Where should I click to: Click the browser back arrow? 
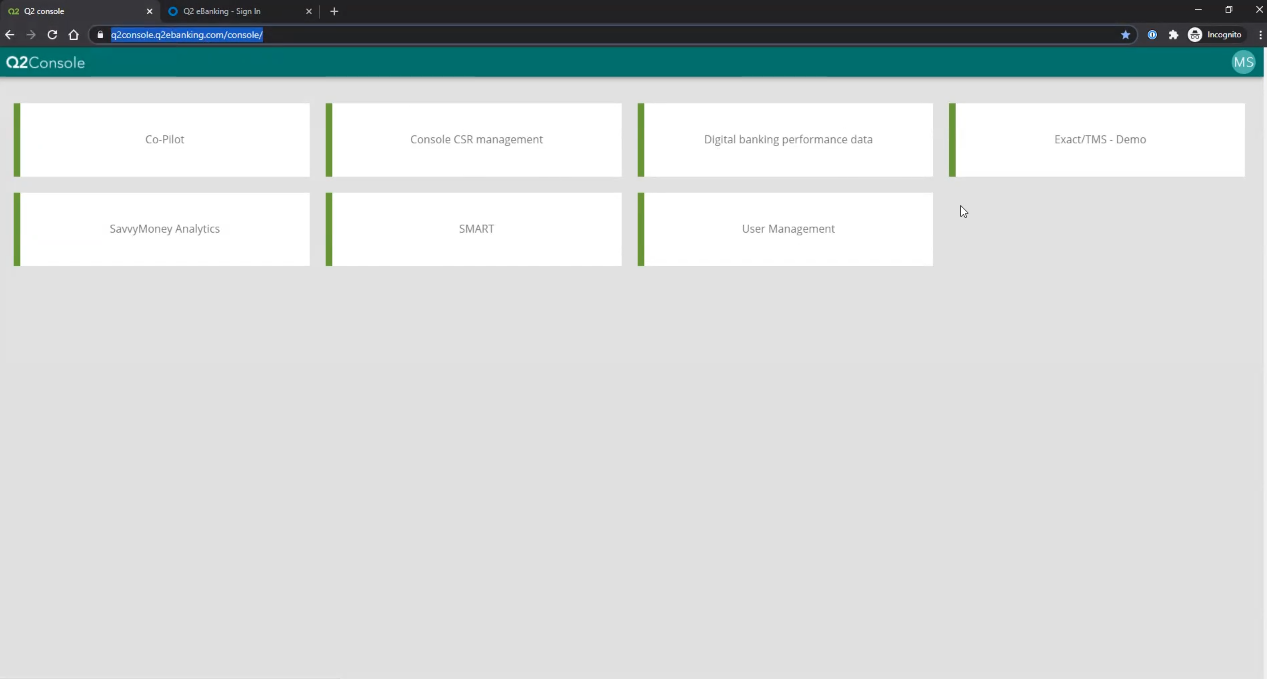(x=10, y=35)
